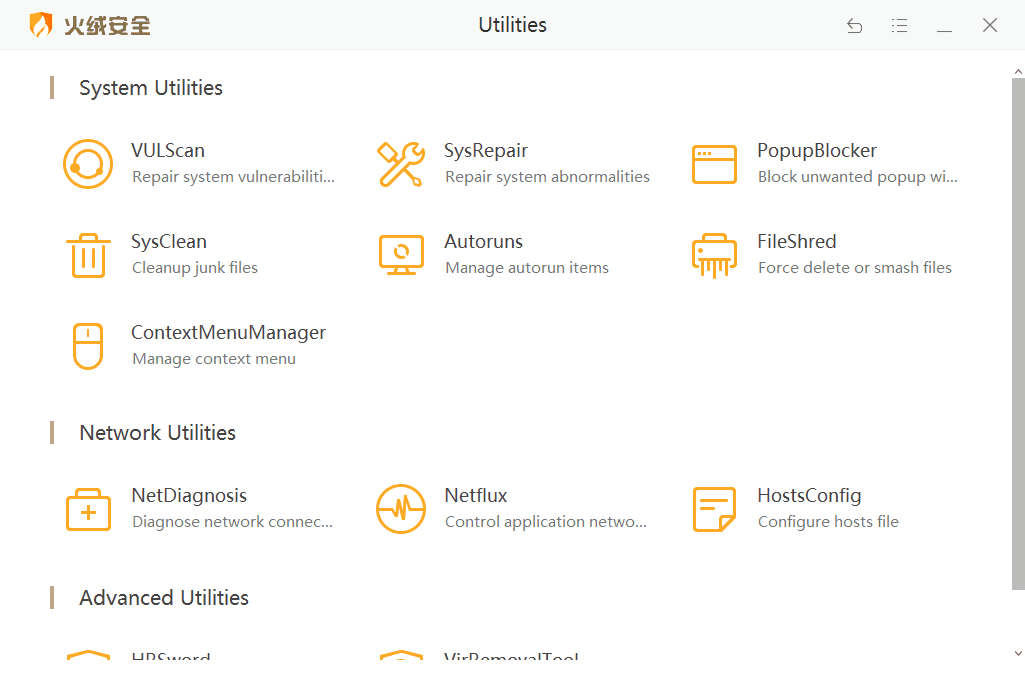Click the SysClean trash can icon
The width and height of the screenshot is (1025, 675).
(88, 255)
